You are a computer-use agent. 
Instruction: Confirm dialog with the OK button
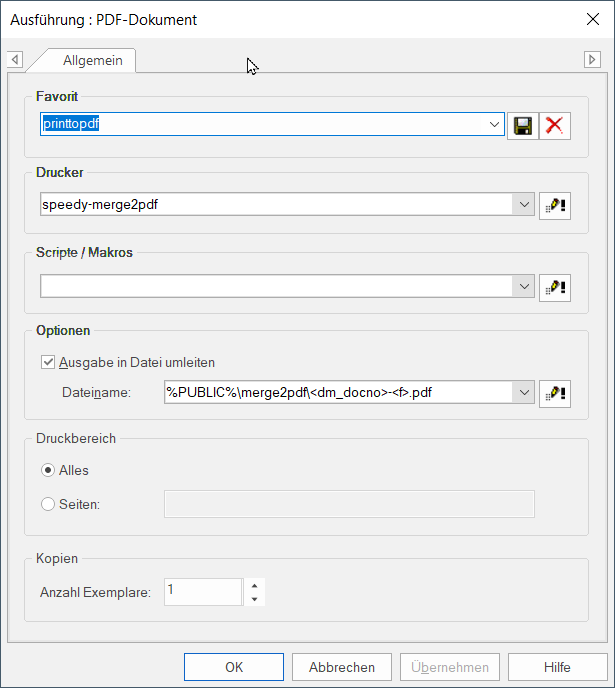(x=234, y=667)
